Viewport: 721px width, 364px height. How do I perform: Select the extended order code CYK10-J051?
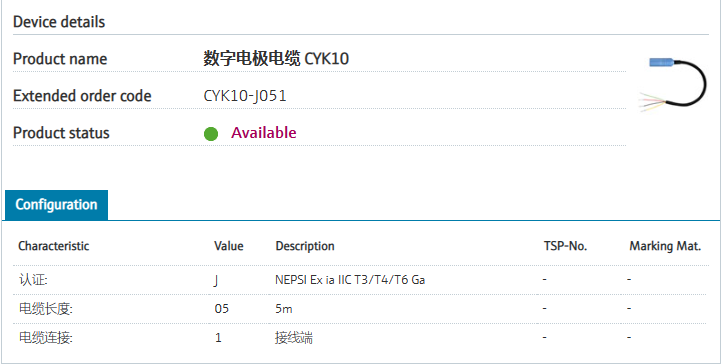pyautogui.click(x=245, y=96)
